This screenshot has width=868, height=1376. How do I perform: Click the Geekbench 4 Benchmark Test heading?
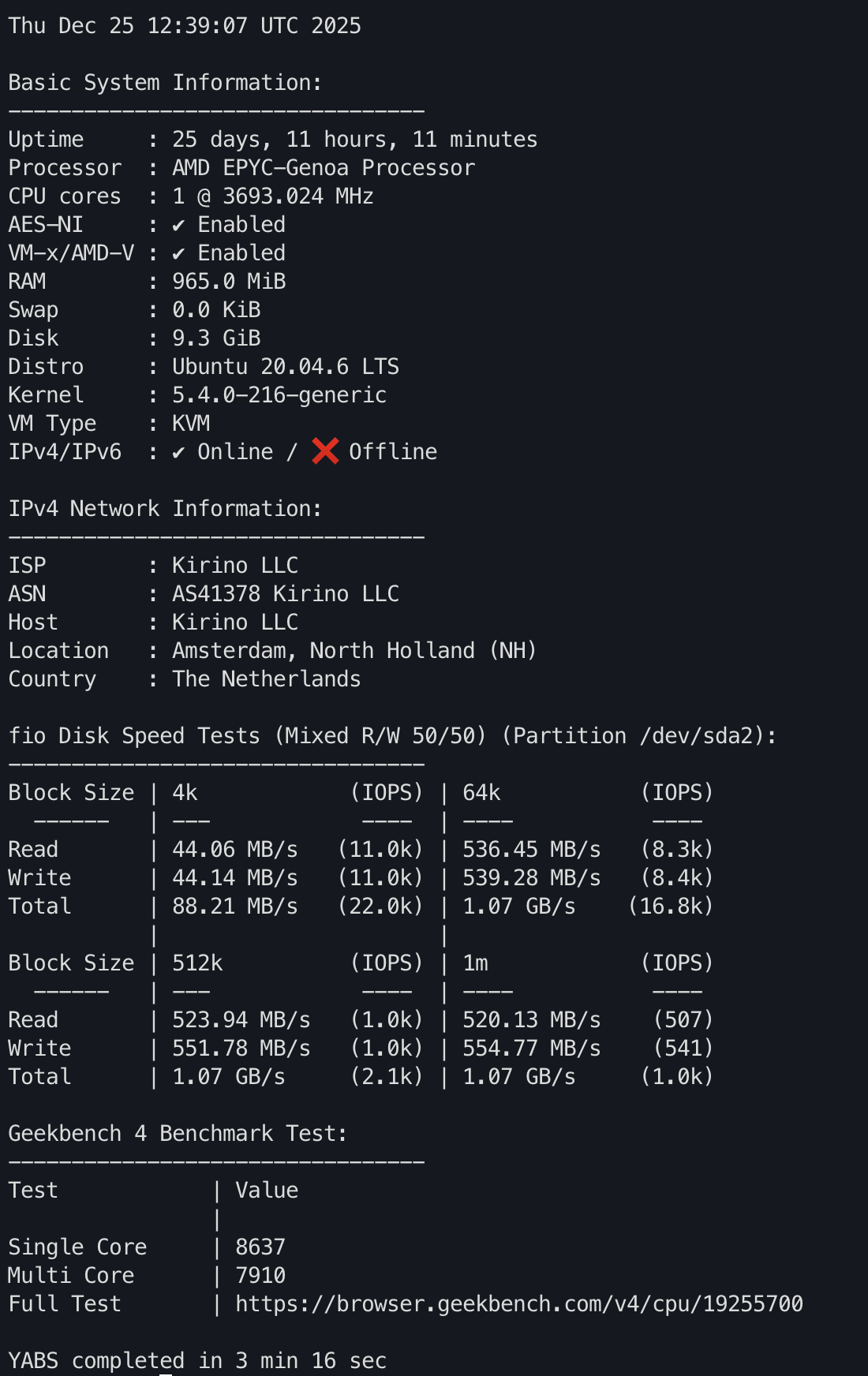[178, 1133]
